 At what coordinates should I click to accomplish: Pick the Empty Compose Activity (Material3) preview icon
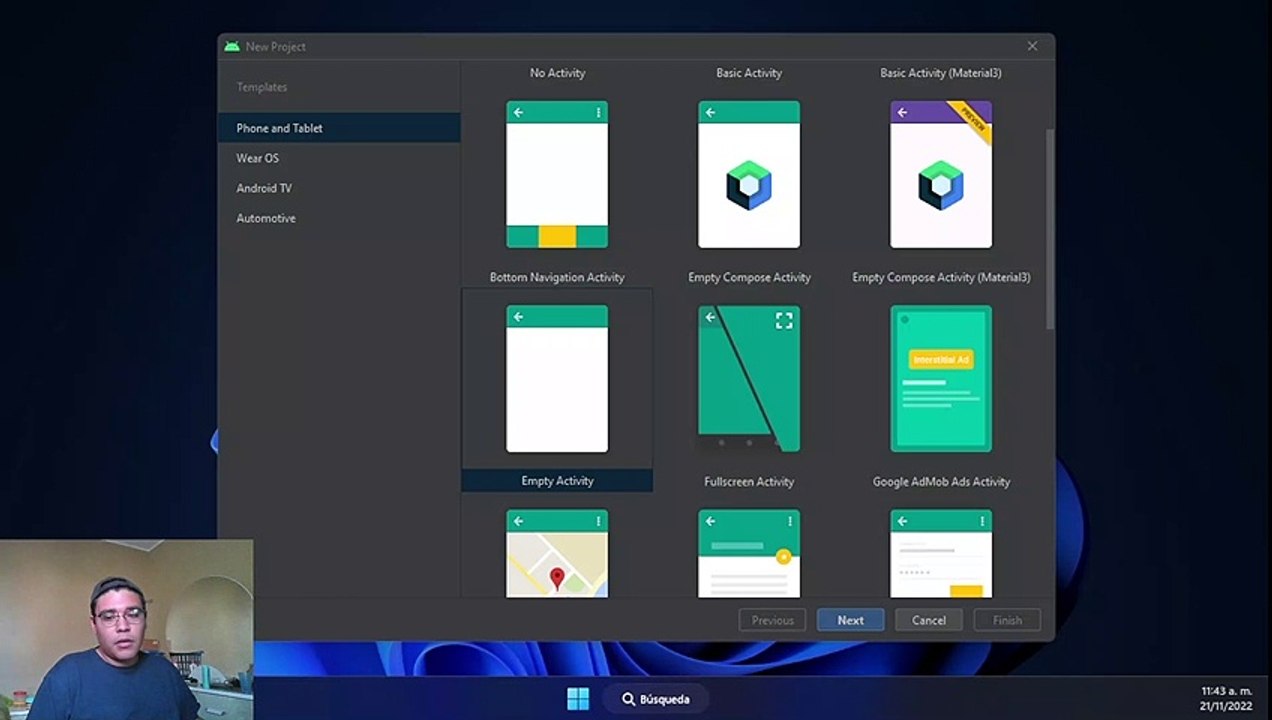tap(941, 174)
